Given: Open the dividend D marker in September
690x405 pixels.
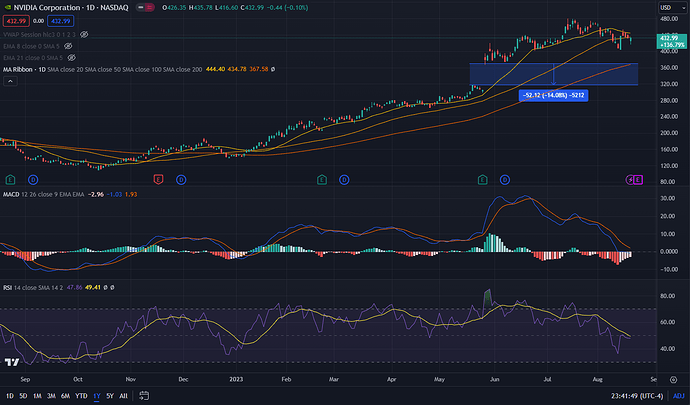Looking at the screenshot, I should 33,180.
